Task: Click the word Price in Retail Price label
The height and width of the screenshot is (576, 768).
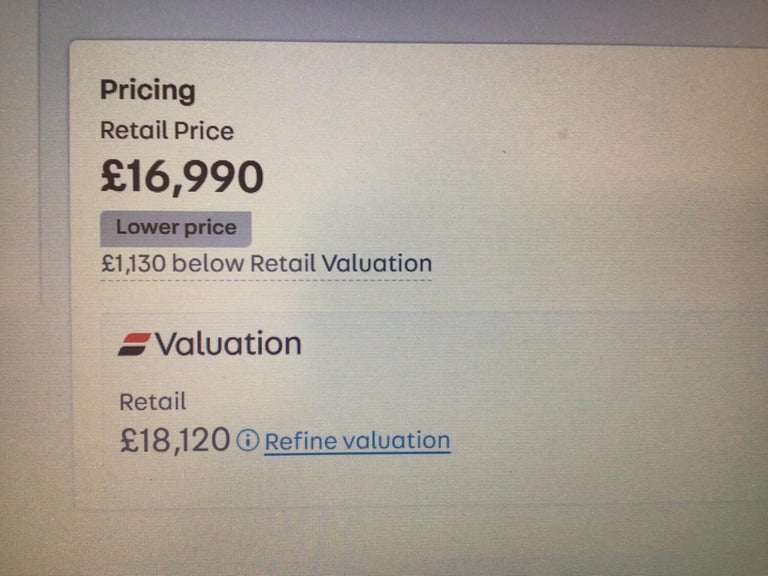Action: point(204,131)
